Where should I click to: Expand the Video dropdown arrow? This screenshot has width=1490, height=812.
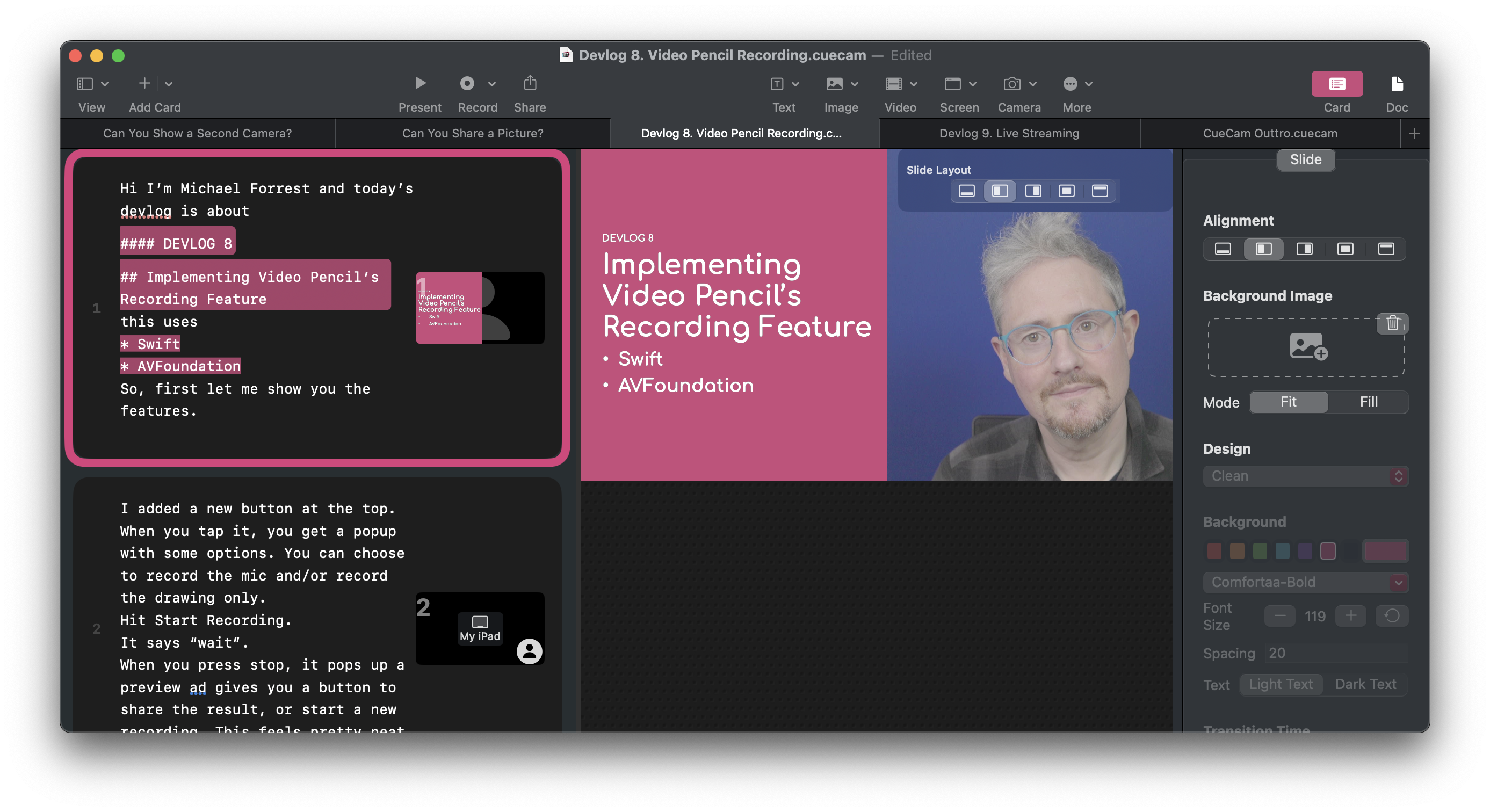[913, 84]
